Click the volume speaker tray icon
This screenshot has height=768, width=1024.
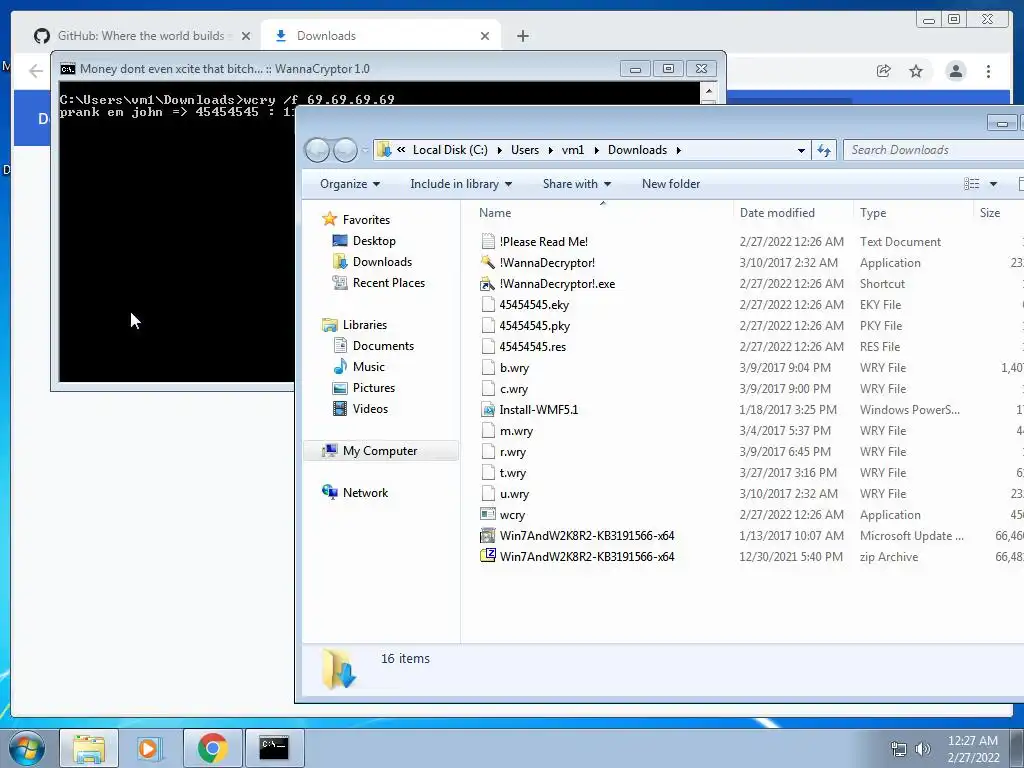pyautogui.click(x=923, y=748)
